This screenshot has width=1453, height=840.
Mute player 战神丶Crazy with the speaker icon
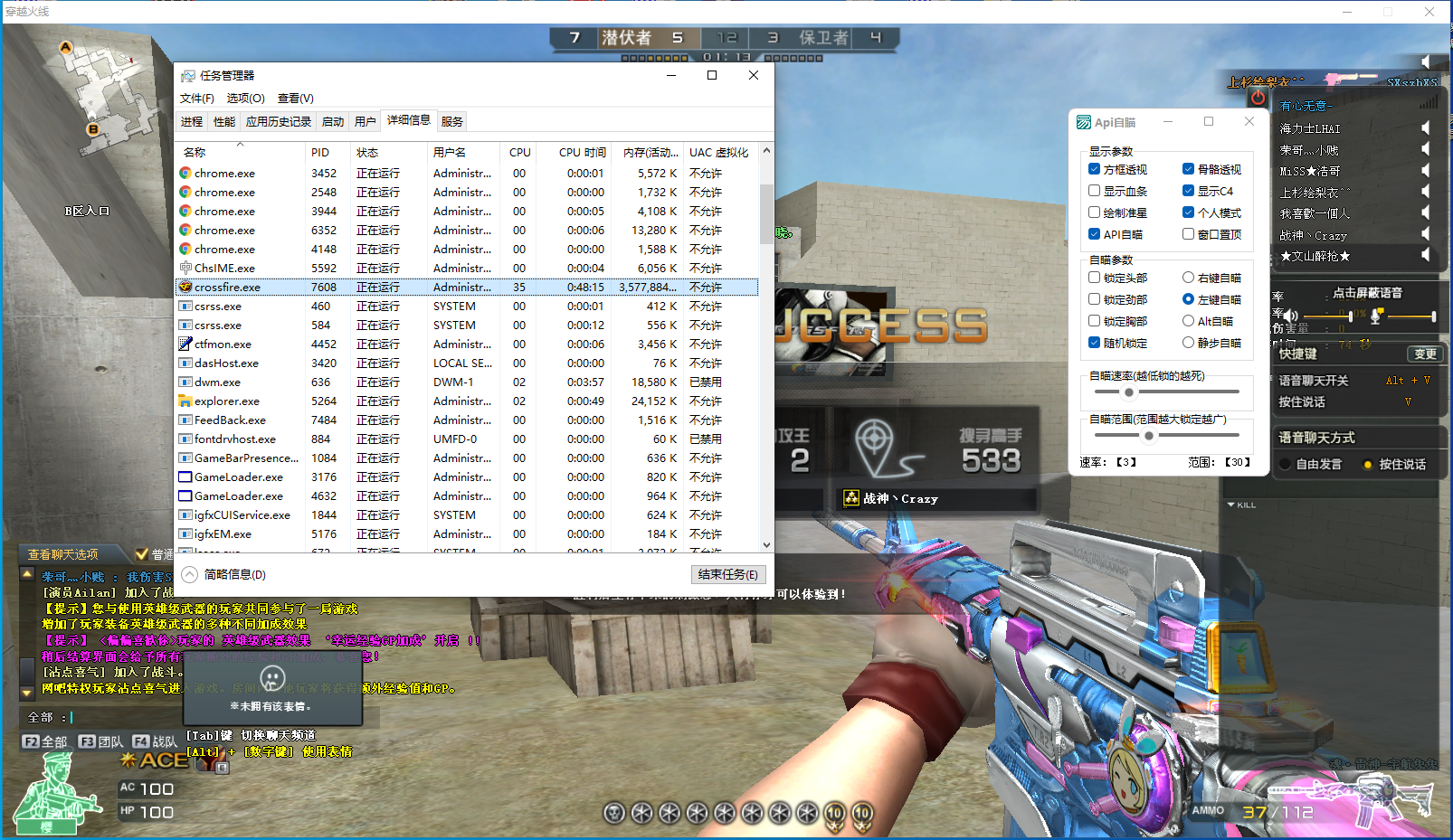1426,234
